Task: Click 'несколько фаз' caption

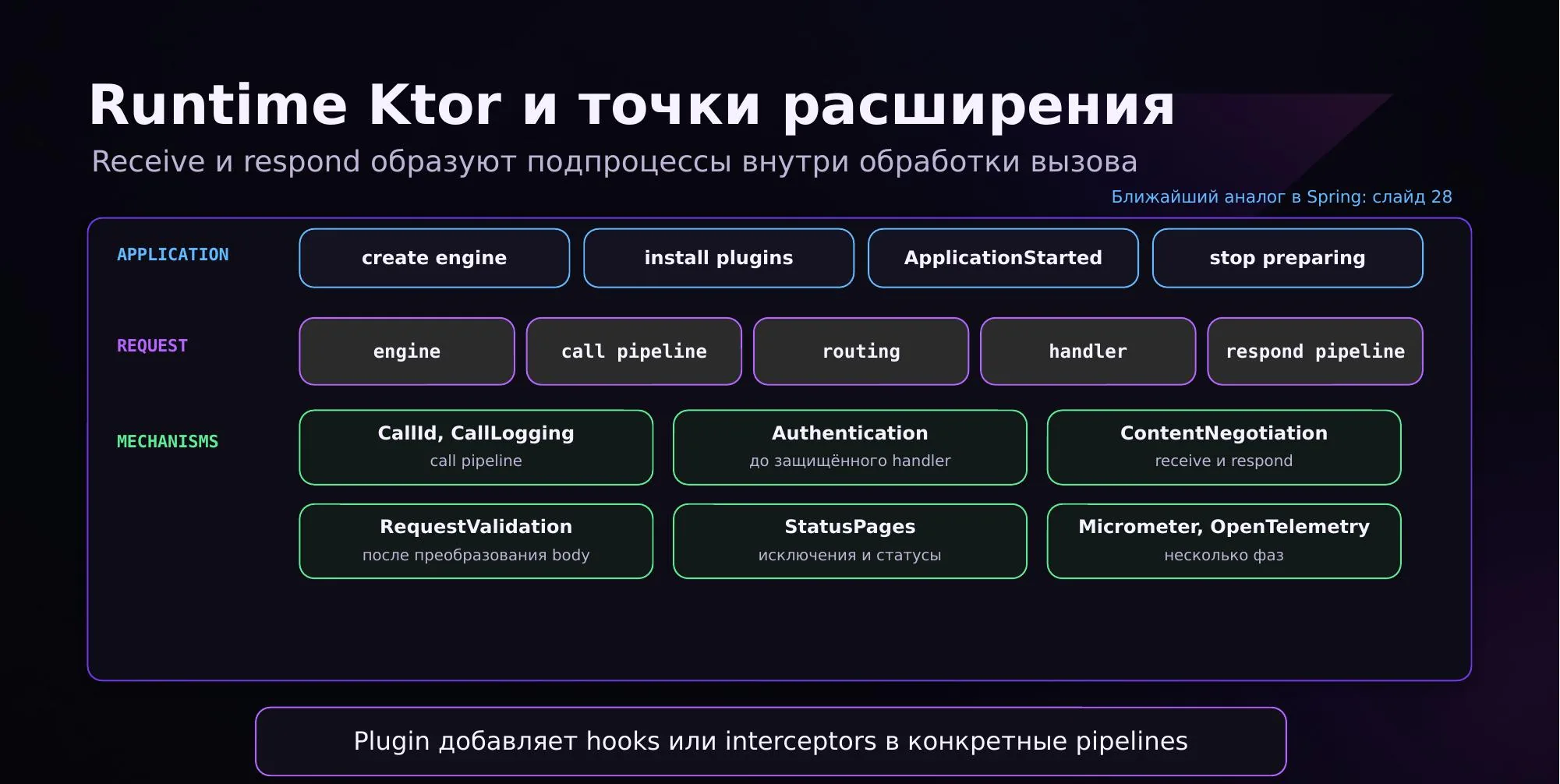Action: [1224, 555]
